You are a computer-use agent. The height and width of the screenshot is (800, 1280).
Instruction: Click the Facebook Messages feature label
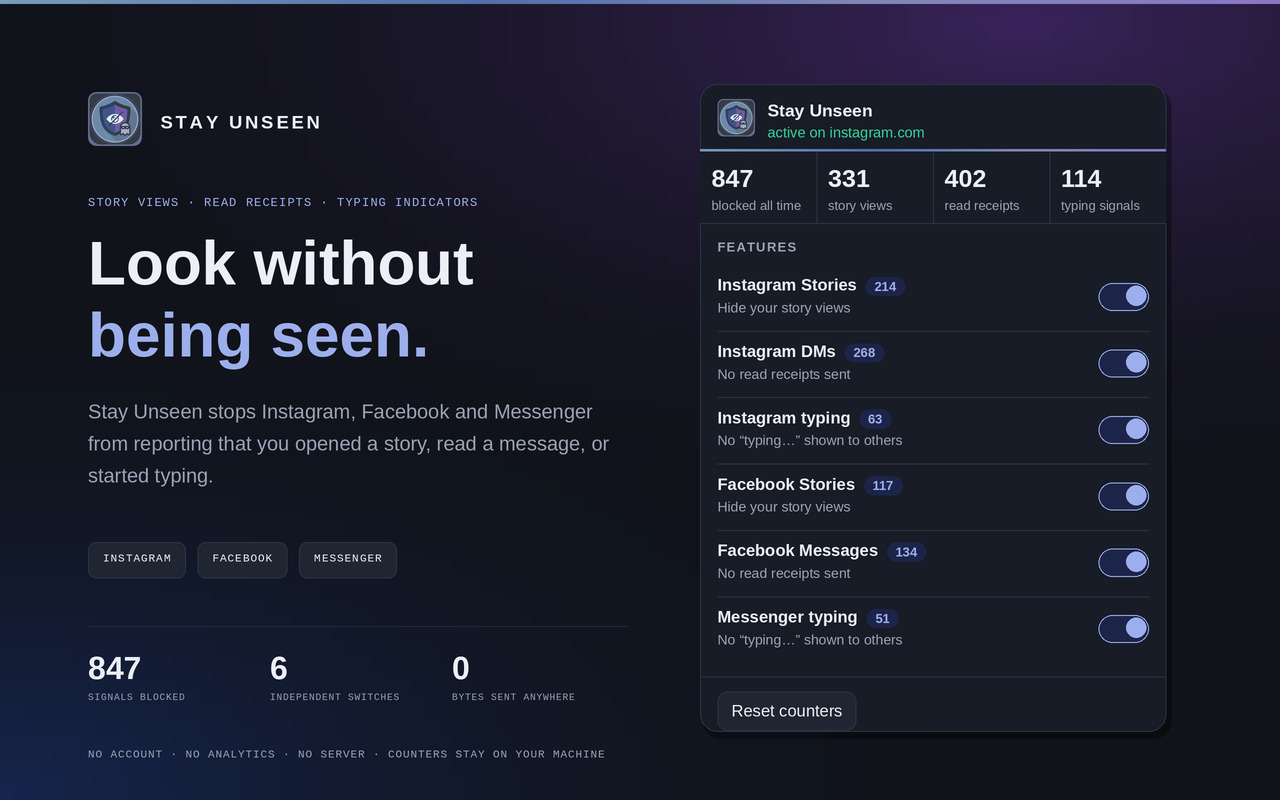point(797,551)
